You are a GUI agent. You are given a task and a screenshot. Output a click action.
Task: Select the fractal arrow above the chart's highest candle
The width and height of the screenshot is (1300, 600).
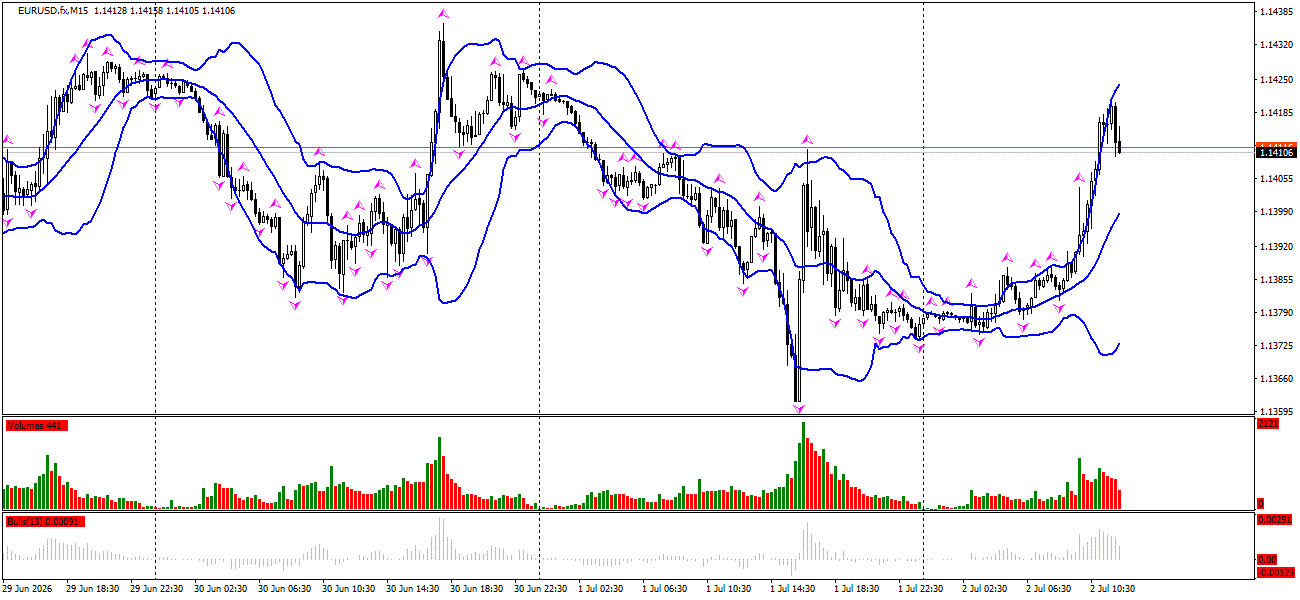[442, 14]
